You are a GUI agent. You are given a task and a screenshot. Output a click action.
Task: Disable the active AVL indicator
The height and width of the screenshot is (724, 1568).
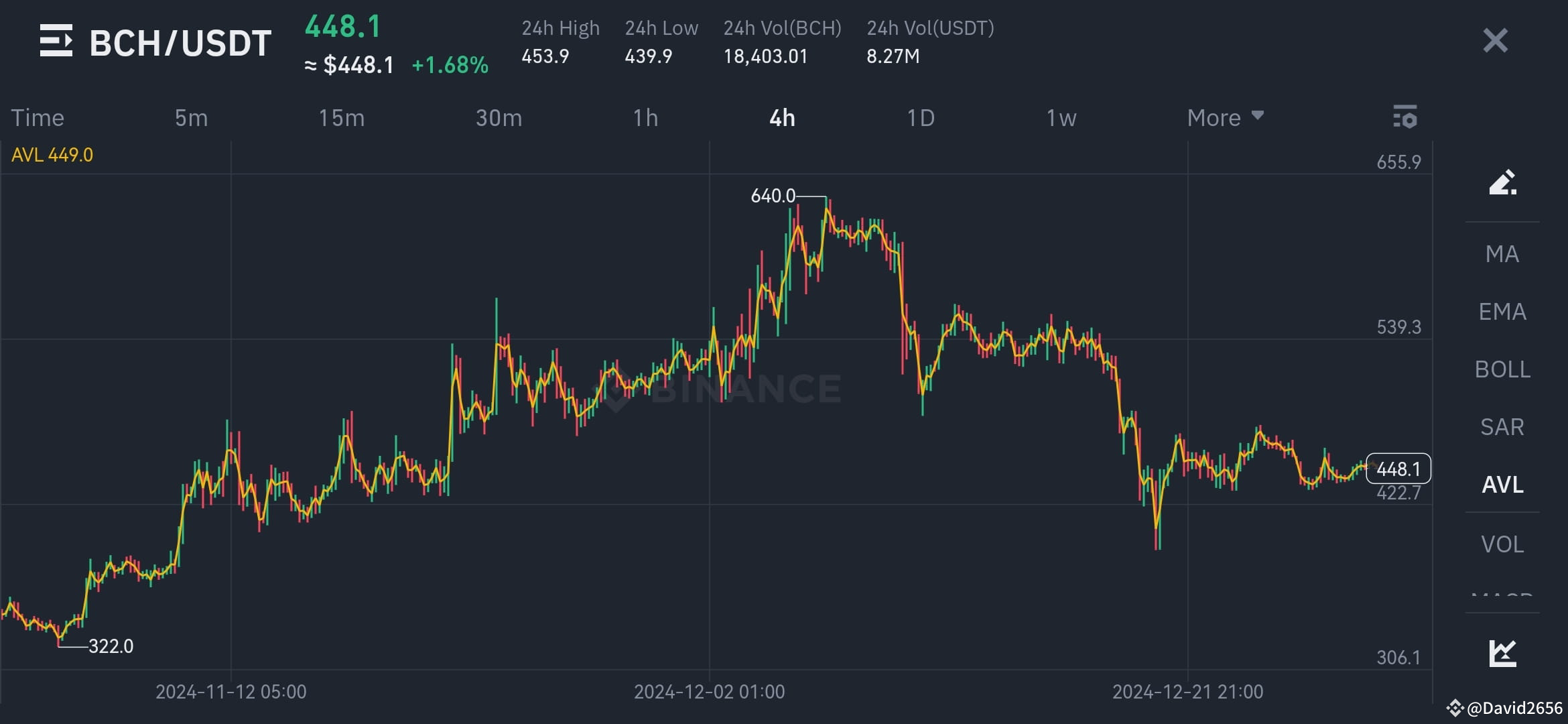pos(1502,485)
